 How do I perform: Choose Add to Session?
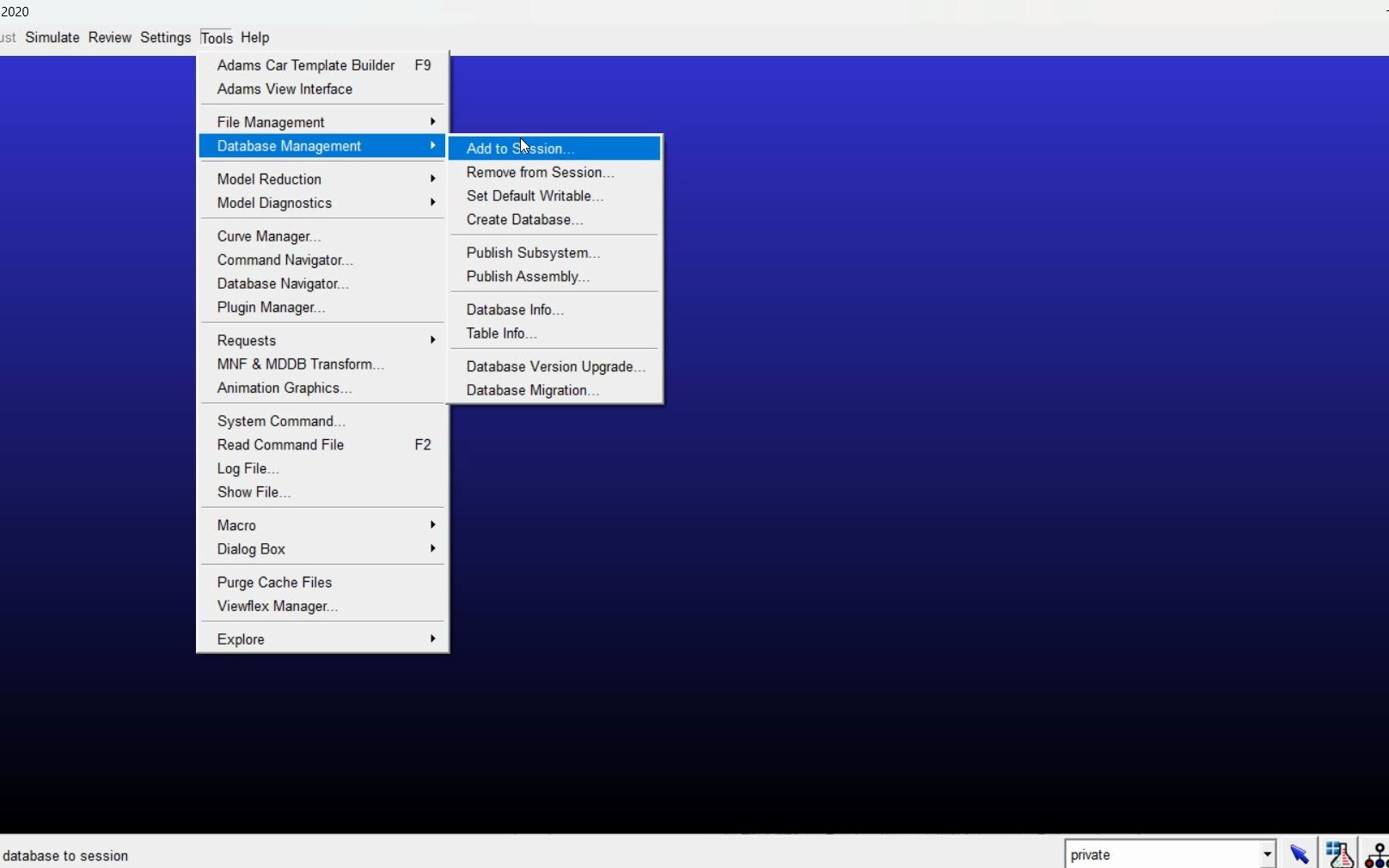coord(554,149)
